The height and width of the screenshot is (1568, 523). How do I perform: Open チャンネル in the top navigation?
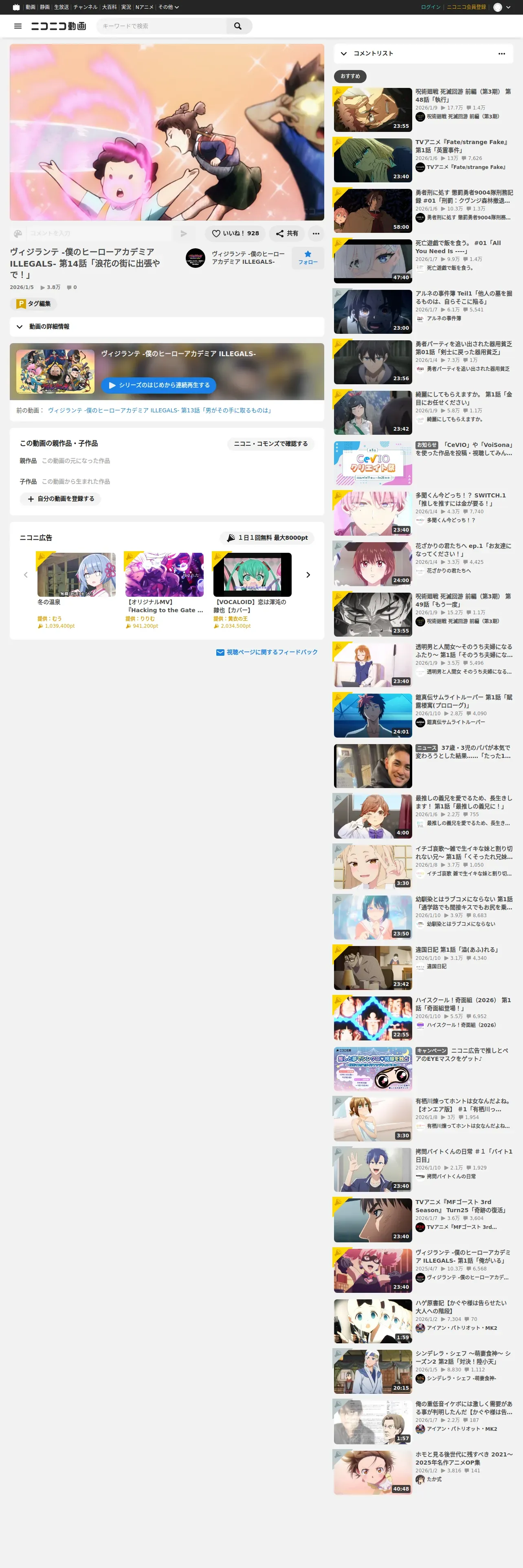click(85, 7)
